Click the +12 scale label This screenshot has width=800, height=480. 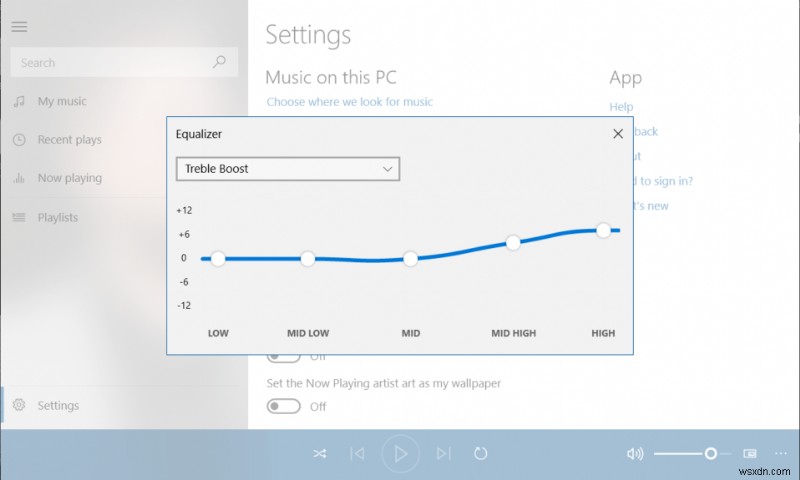tap(184, 210)
